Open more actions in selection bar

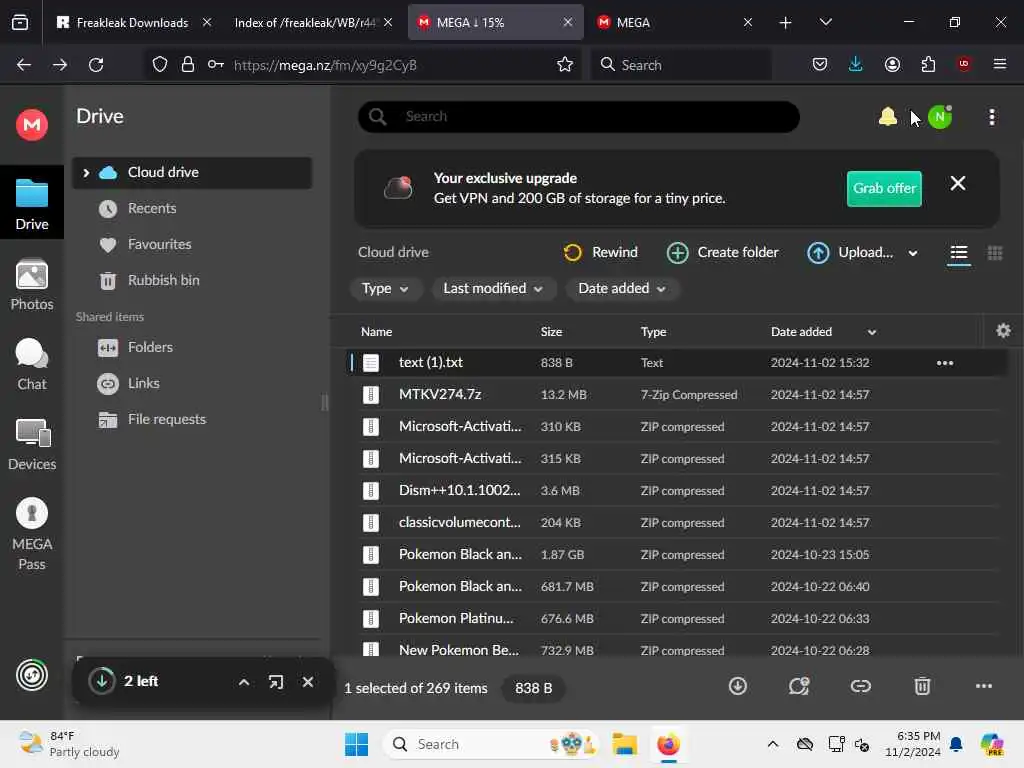(984, 686)
